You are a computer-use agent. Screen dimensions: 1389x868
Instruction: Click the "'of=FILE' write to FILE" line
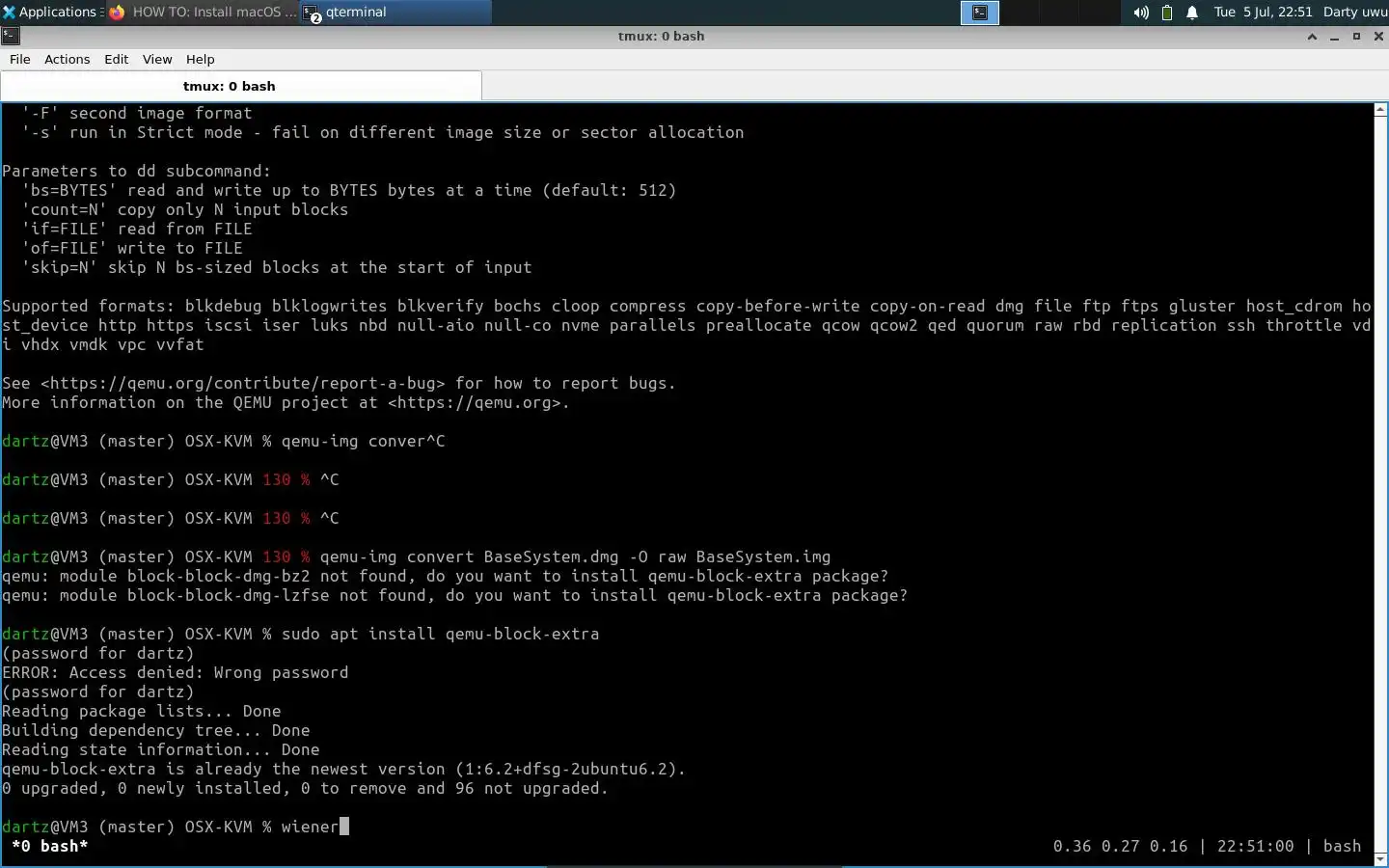tap(132, 248)
